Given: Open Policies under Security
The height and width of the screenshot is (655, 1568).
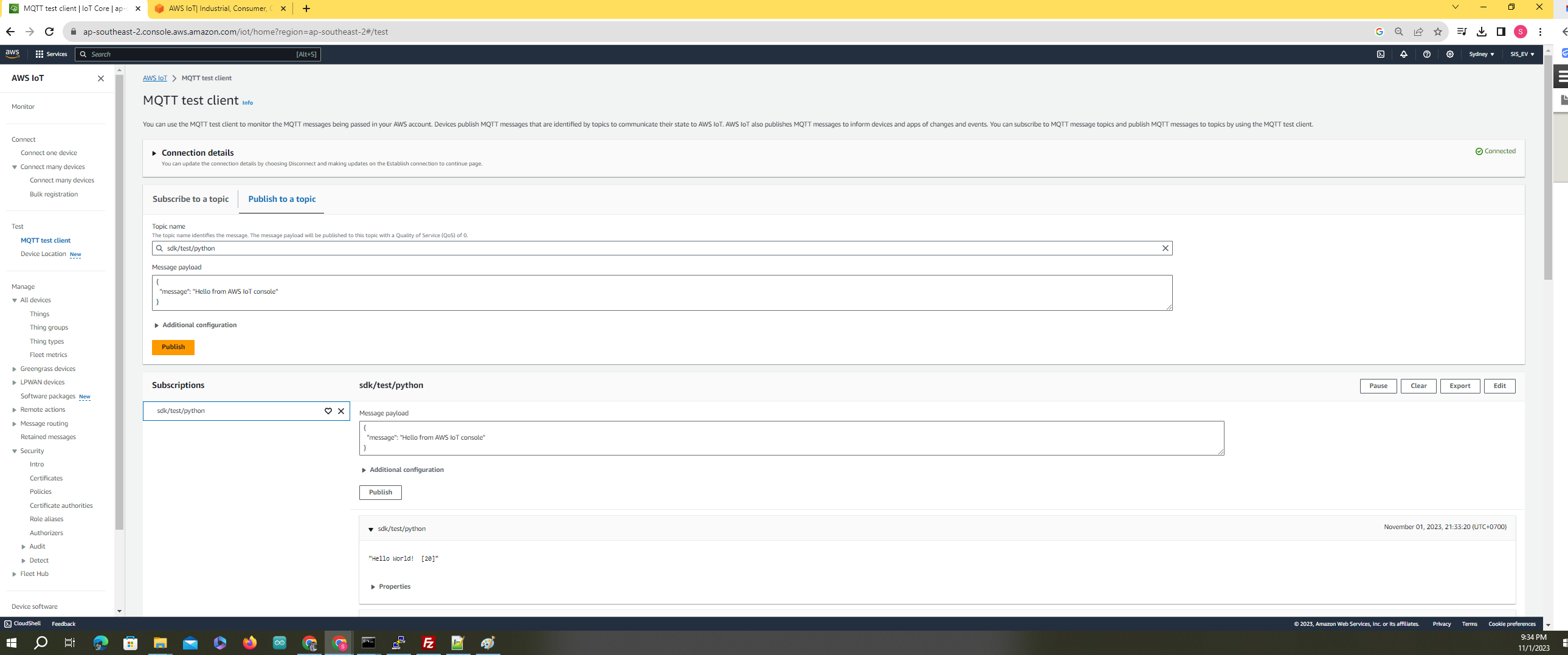Looking at the screenshot, I should coord(41,492).
